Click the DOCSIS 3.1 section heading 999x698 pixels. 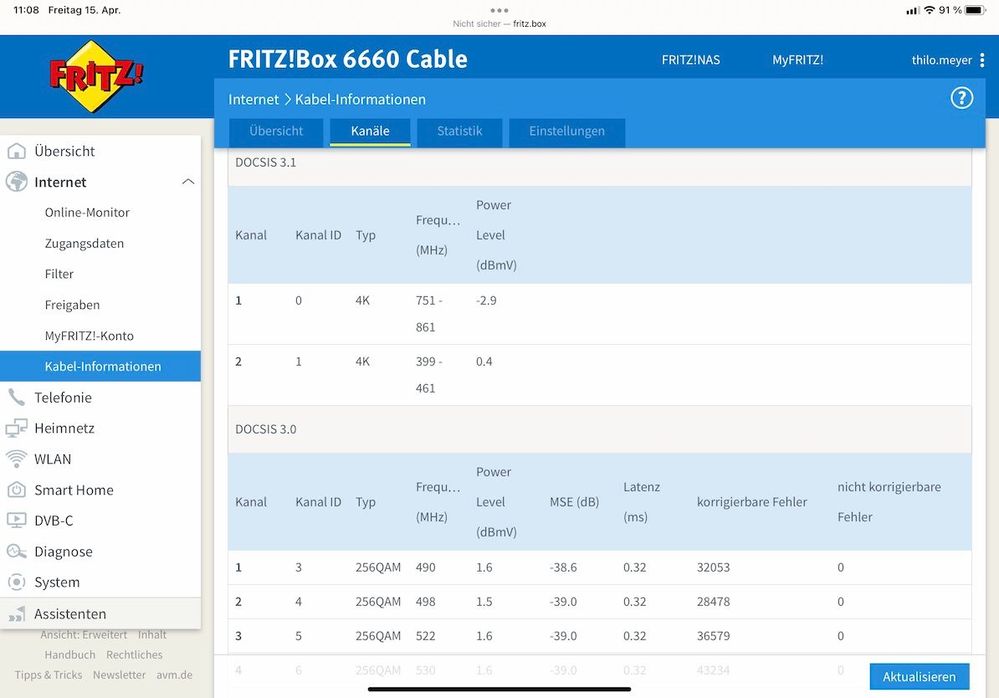tap(266, 162)
